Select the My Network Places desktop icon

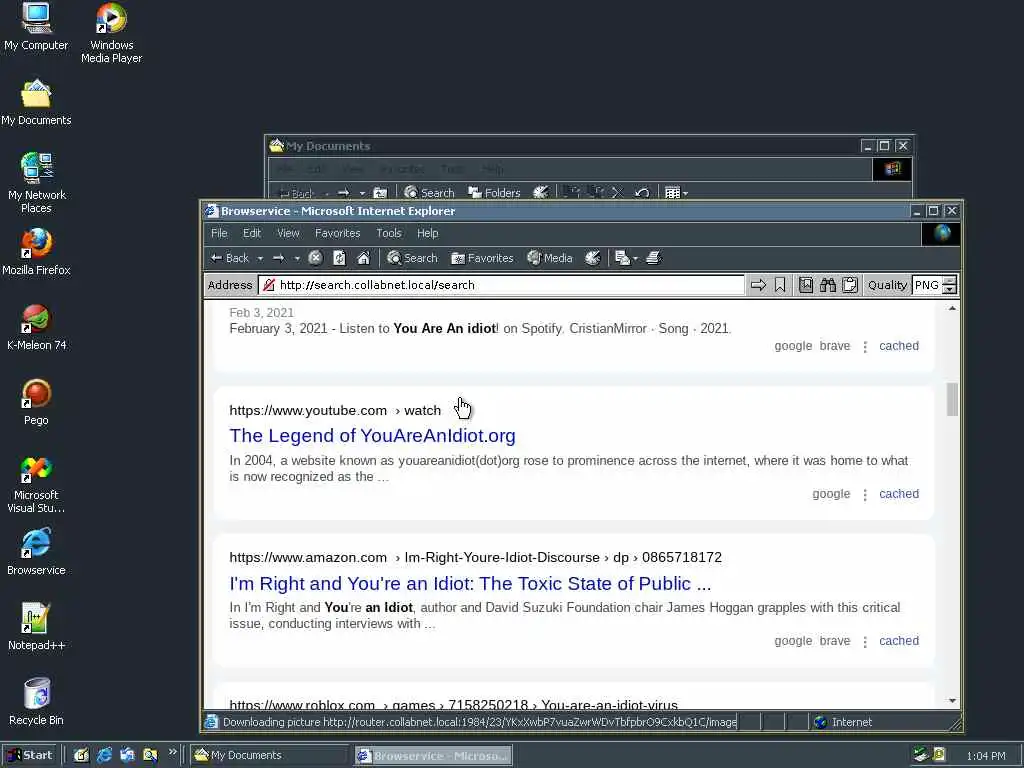click(36, 183)
